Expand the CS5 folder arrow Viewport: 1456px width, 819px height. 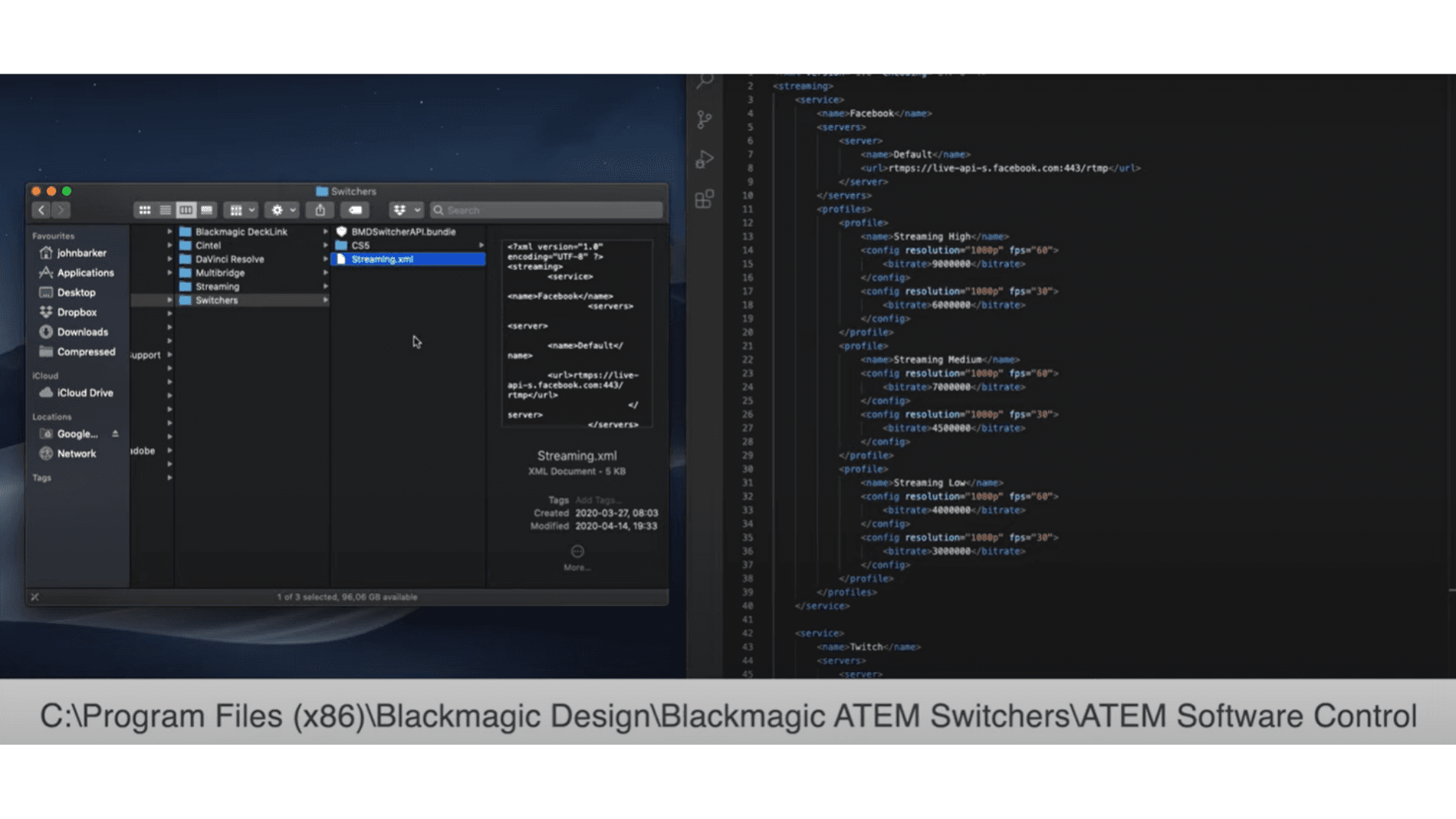coord(481,246)
